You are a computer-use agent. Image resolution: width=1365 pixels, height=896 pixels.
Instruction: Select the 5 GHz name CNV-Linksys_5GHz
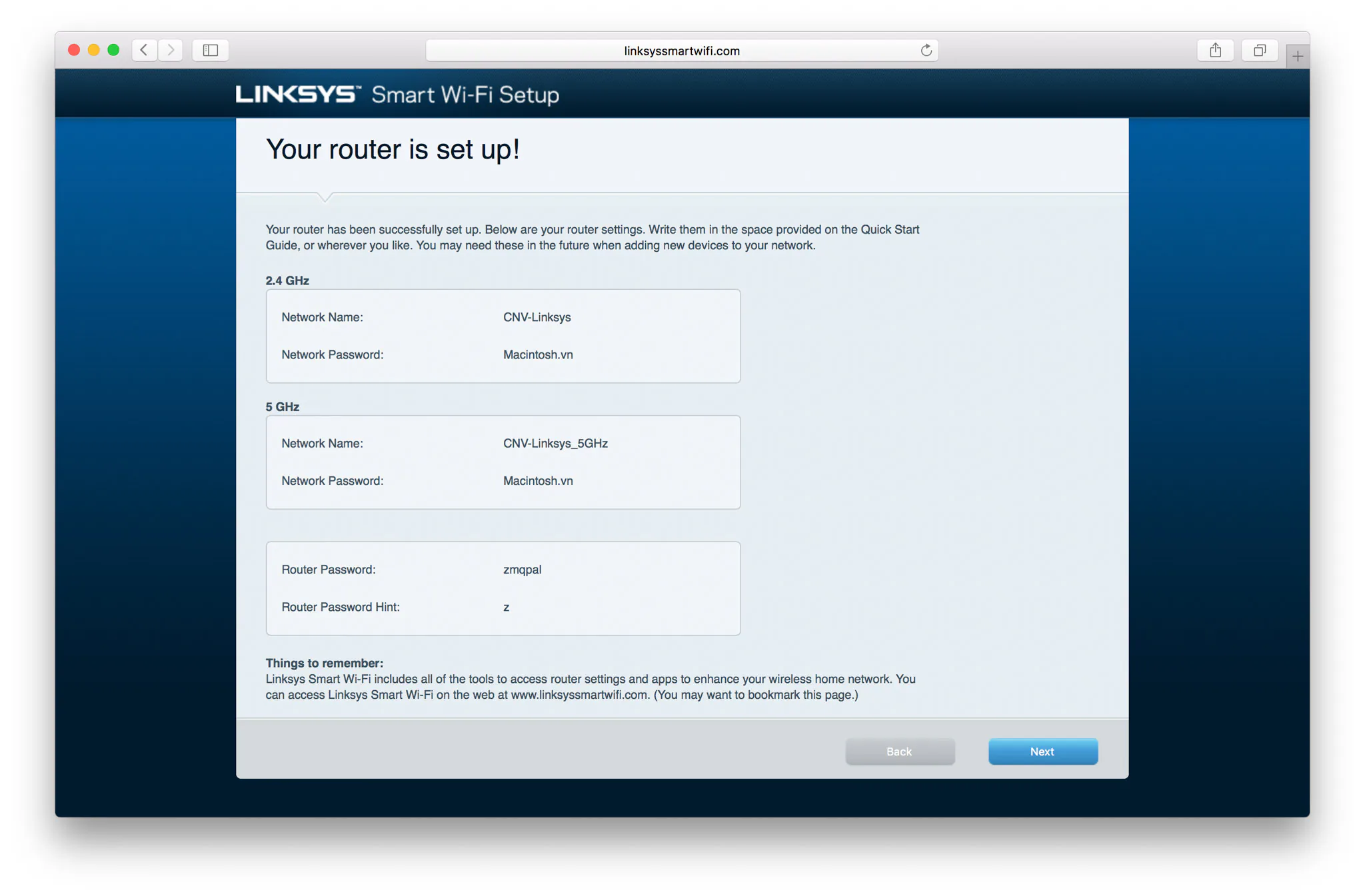click(x=555, y=443)
